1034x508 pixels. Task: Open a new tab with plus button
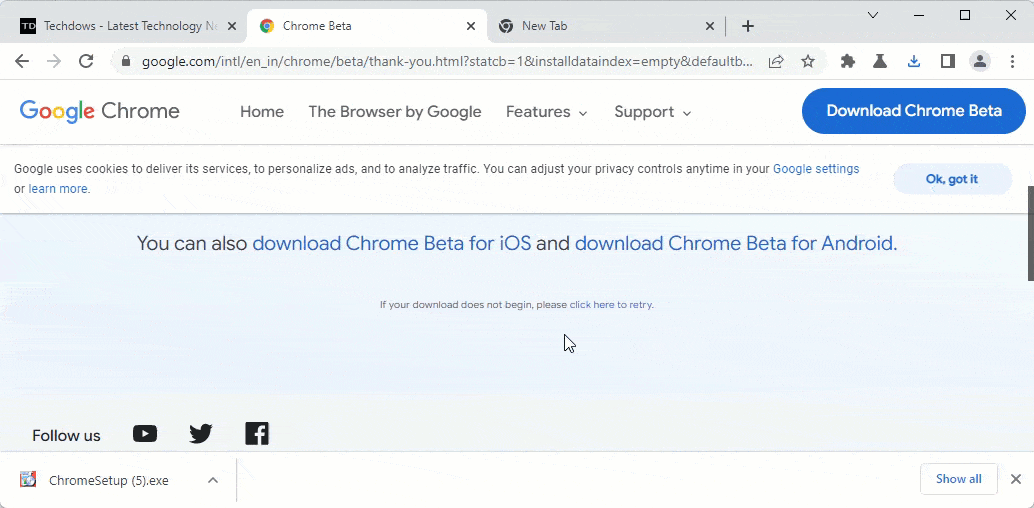click(748, 26)
